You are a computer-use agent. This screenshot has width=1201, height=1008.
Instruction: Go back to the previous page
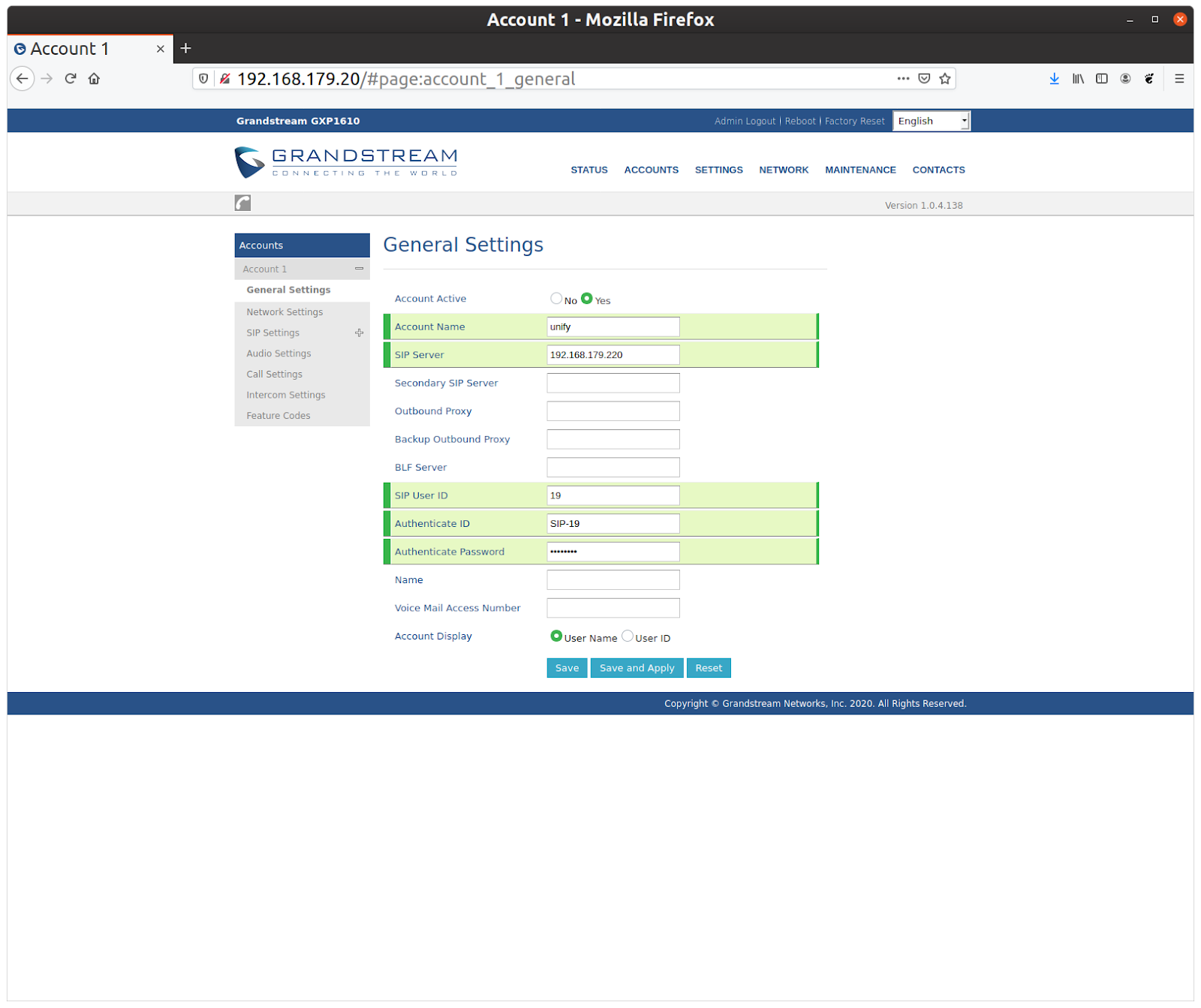(23, 79)
